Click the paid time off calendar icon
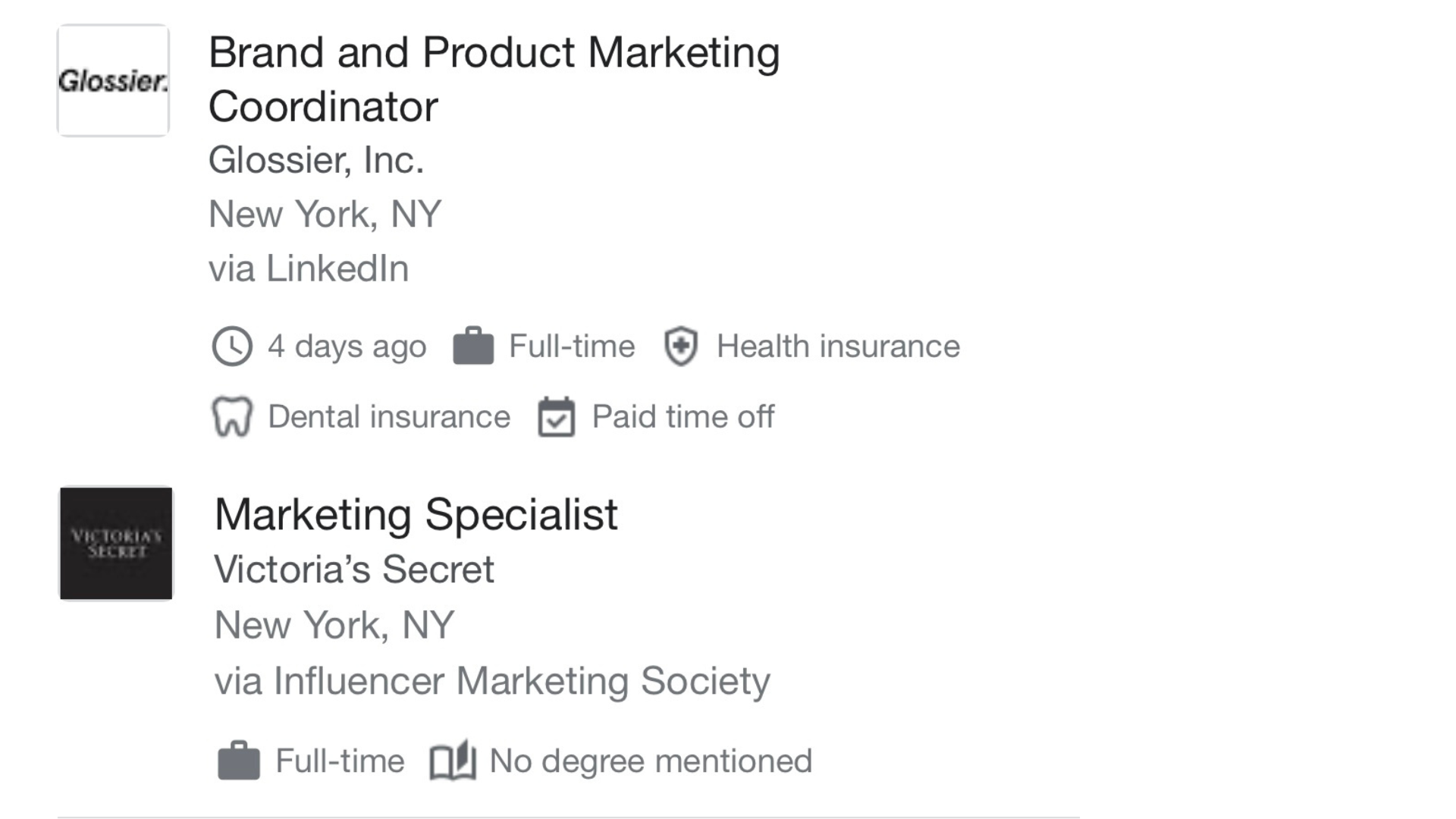 click(556, 417)
